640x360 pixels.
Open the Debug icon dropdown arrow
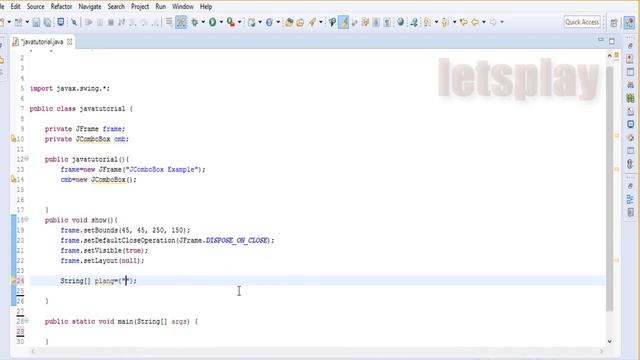pyautogui.click(x=203, y=22)
